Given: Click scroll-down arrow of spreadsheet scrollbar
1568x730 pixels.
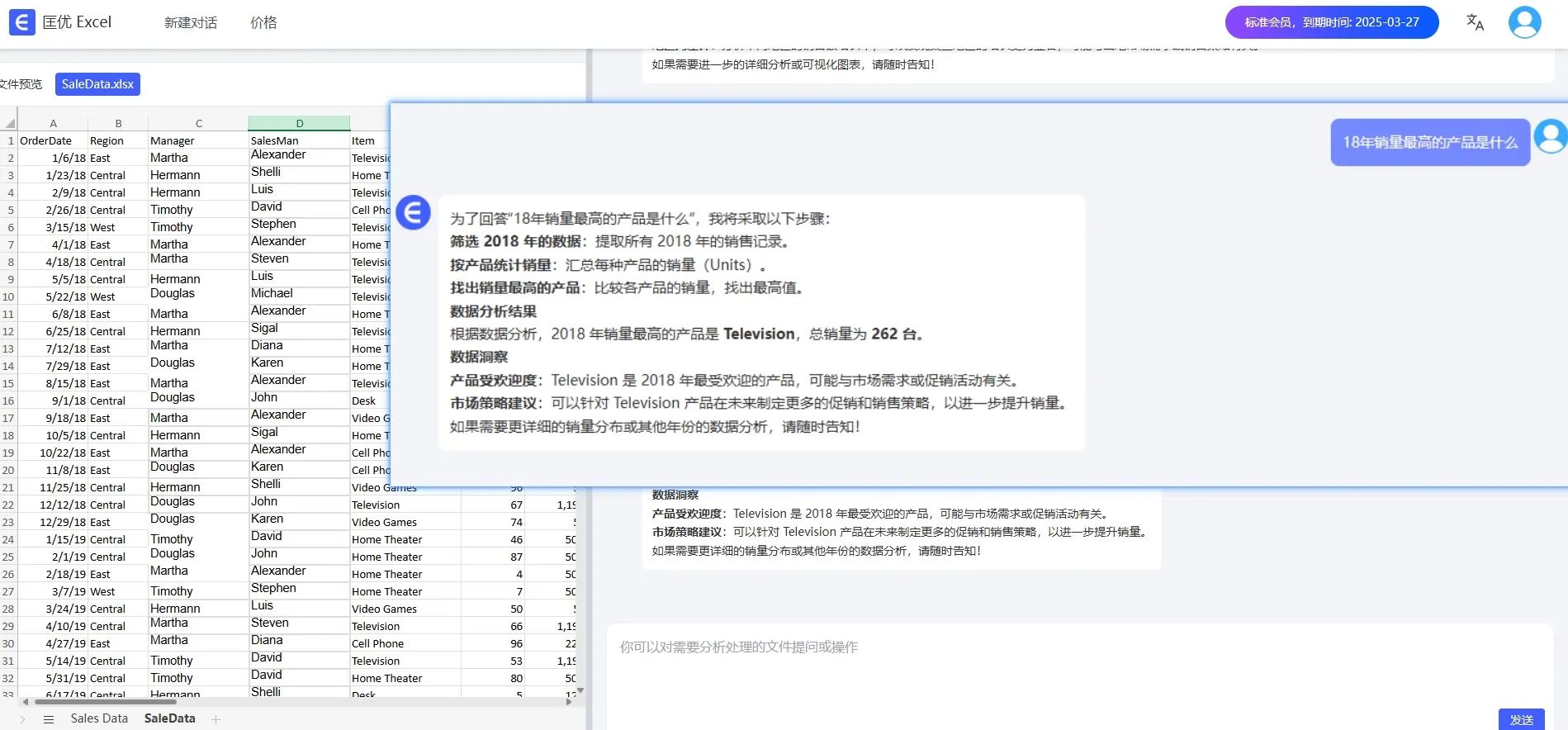Looking at the screenshot, I should click(580, 690).
